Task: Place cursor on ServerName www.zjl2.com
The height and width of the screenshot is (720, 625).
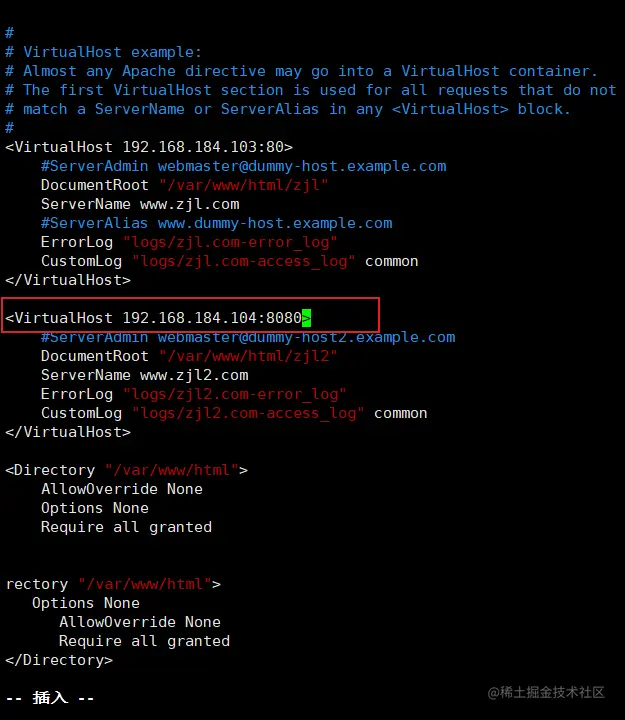Action: click(x=144, y=375)
